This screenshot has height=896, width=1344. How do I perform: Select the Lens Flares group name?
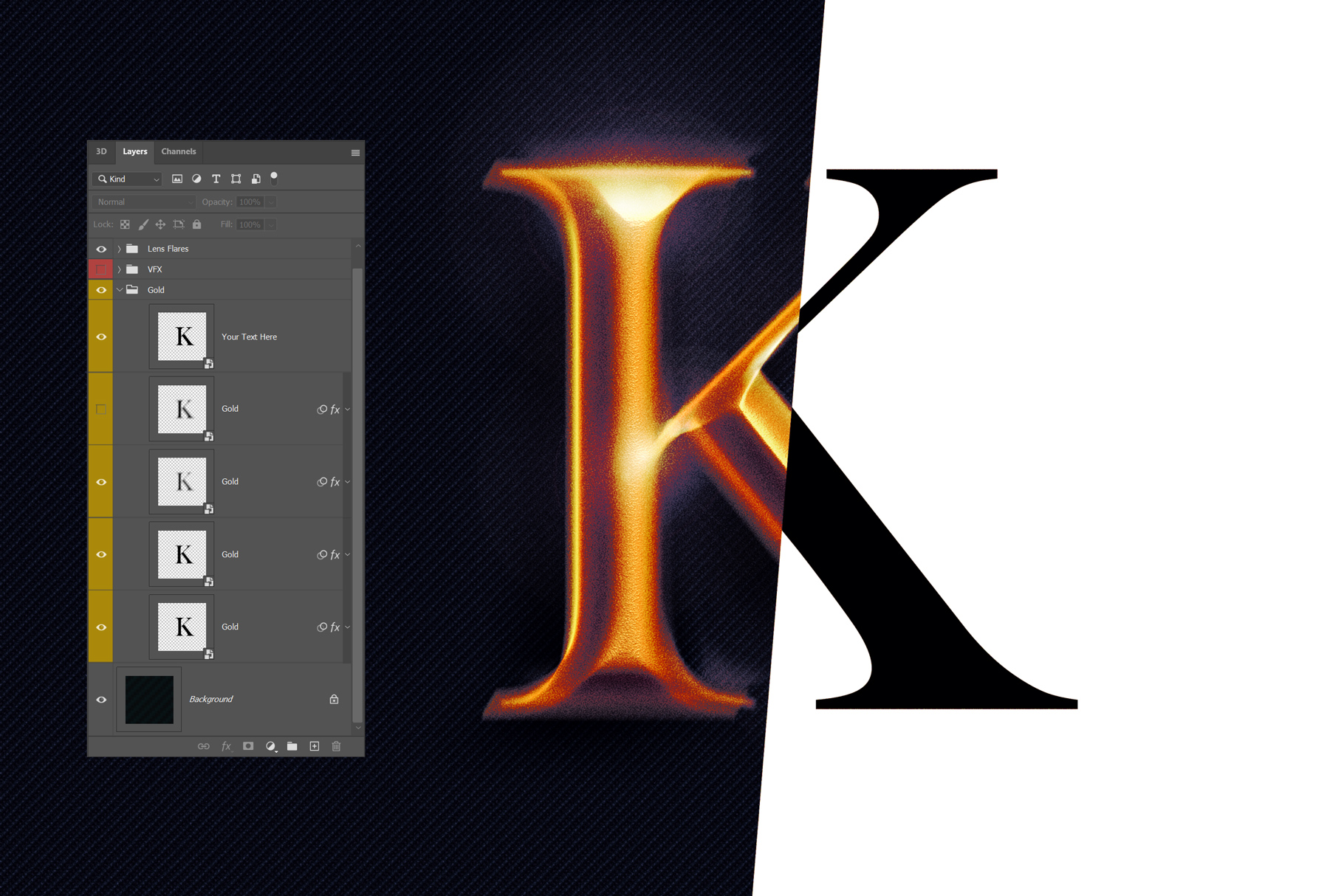168,249
